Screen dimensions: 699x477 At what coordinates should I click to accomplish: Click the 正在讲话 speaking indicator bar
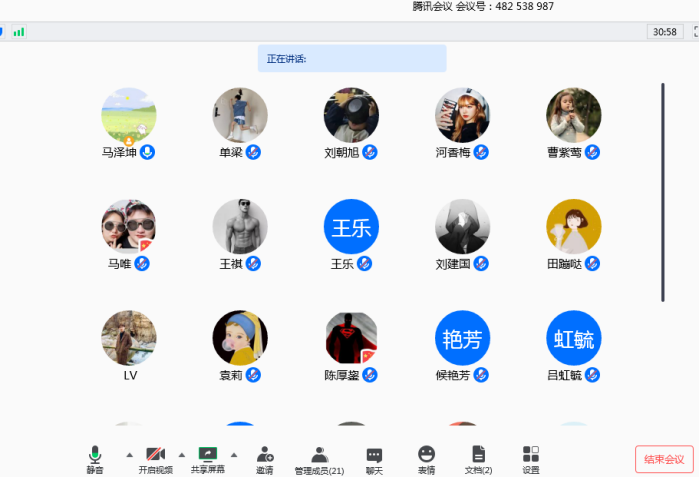(352, 59)
